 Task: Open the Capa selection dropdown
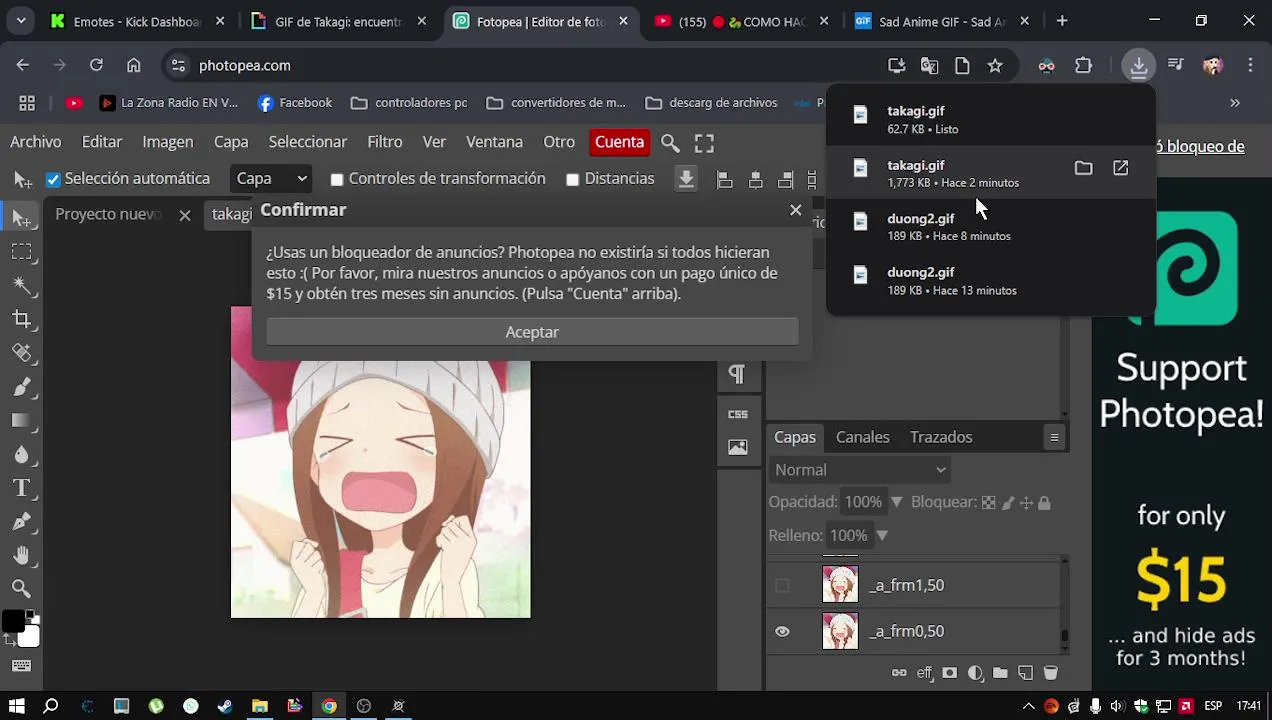[x=271, y=179]
